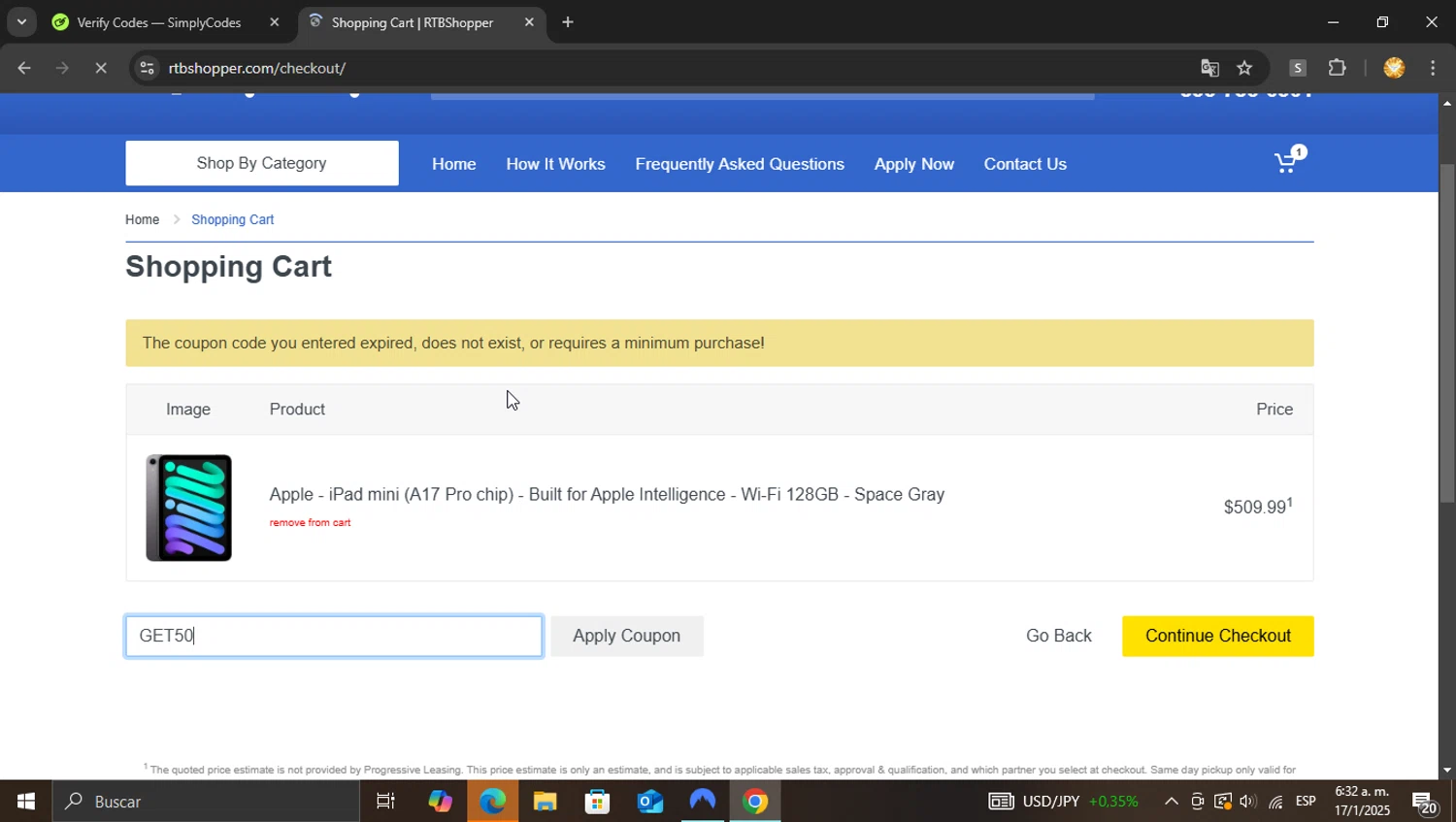Screen dimensions: 1456x822
Task: Open the Contact Us page
Action: click(1025, 164)
